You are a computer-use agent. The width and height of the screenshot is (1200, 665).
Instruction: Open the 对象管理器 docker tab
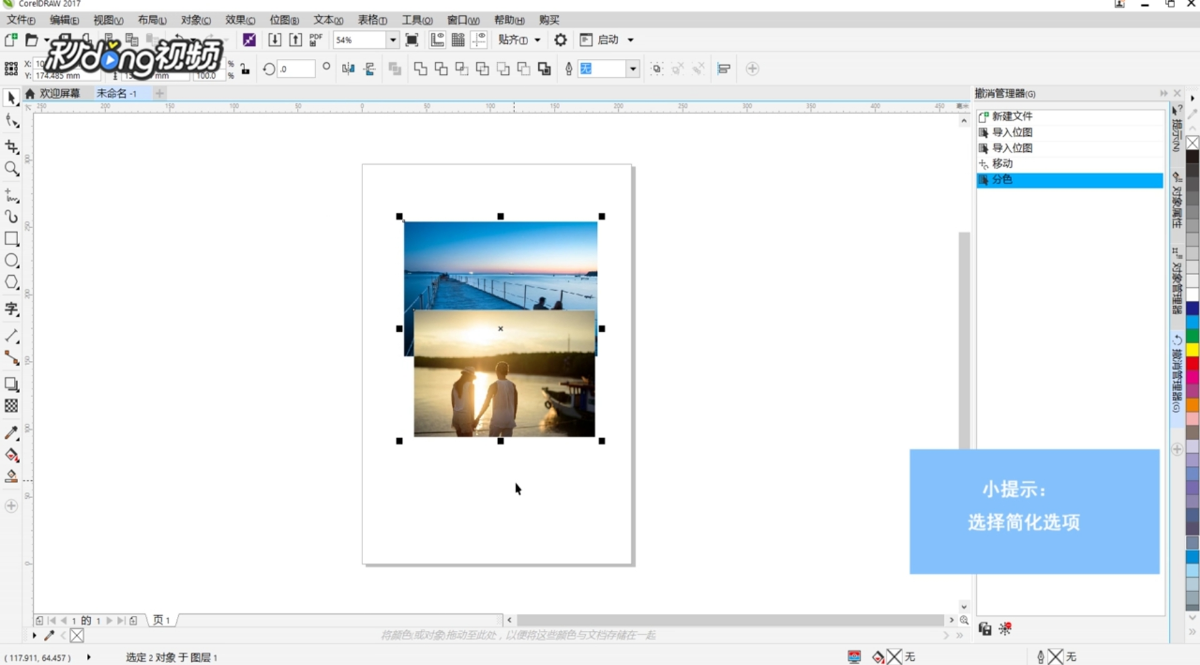1177,283
